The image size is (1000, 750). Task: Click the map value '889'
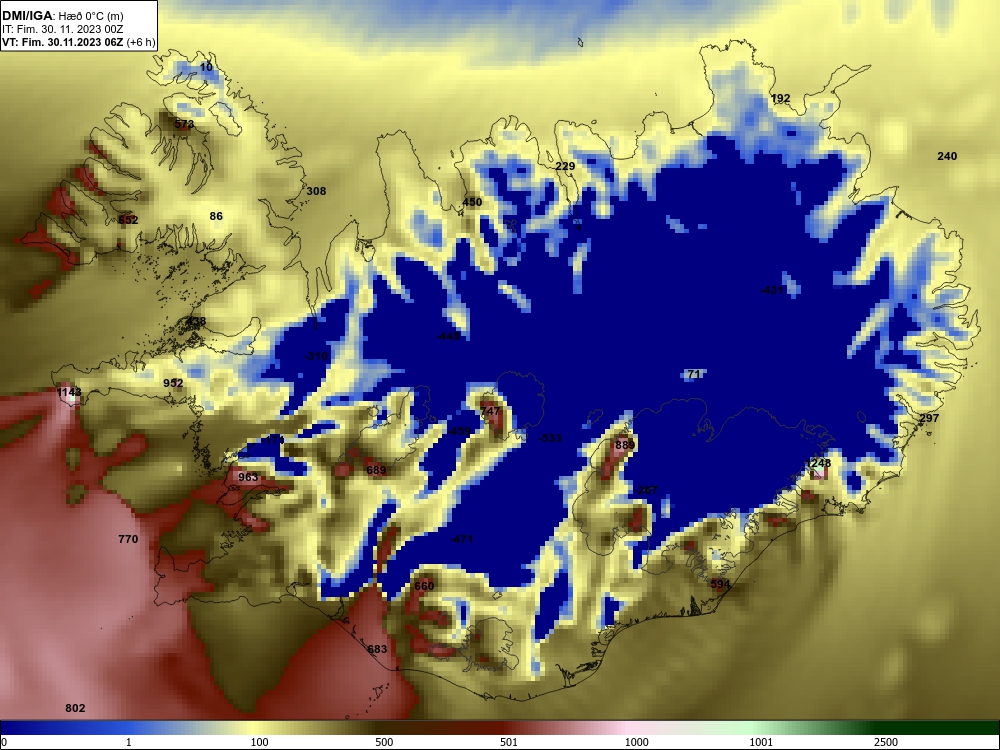click(x=625, y=445)
